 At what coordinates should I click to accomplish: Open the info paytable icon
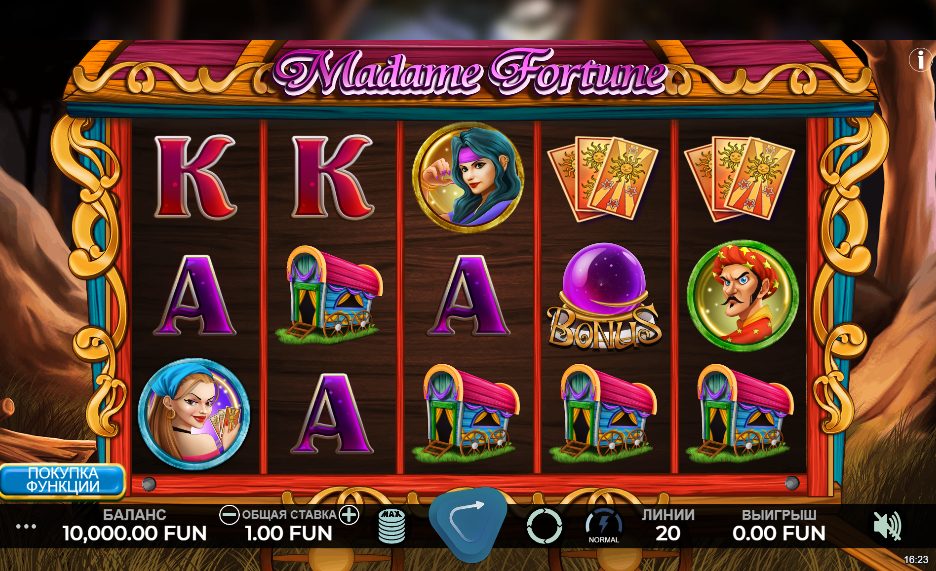pos(921,59)
